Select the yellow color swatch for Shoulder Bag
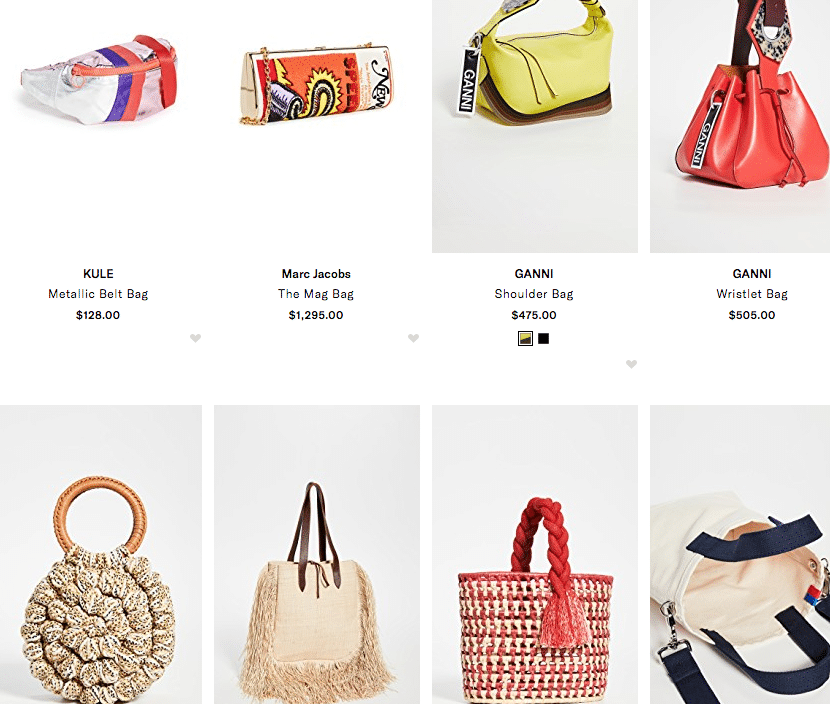Screen dimensions: 830x704 [x=525, y=338]
